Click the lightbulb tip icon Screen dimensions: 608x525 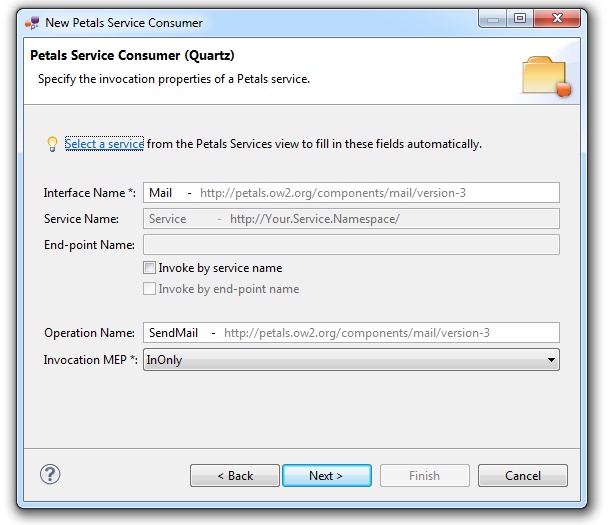[x=52, y=144]
